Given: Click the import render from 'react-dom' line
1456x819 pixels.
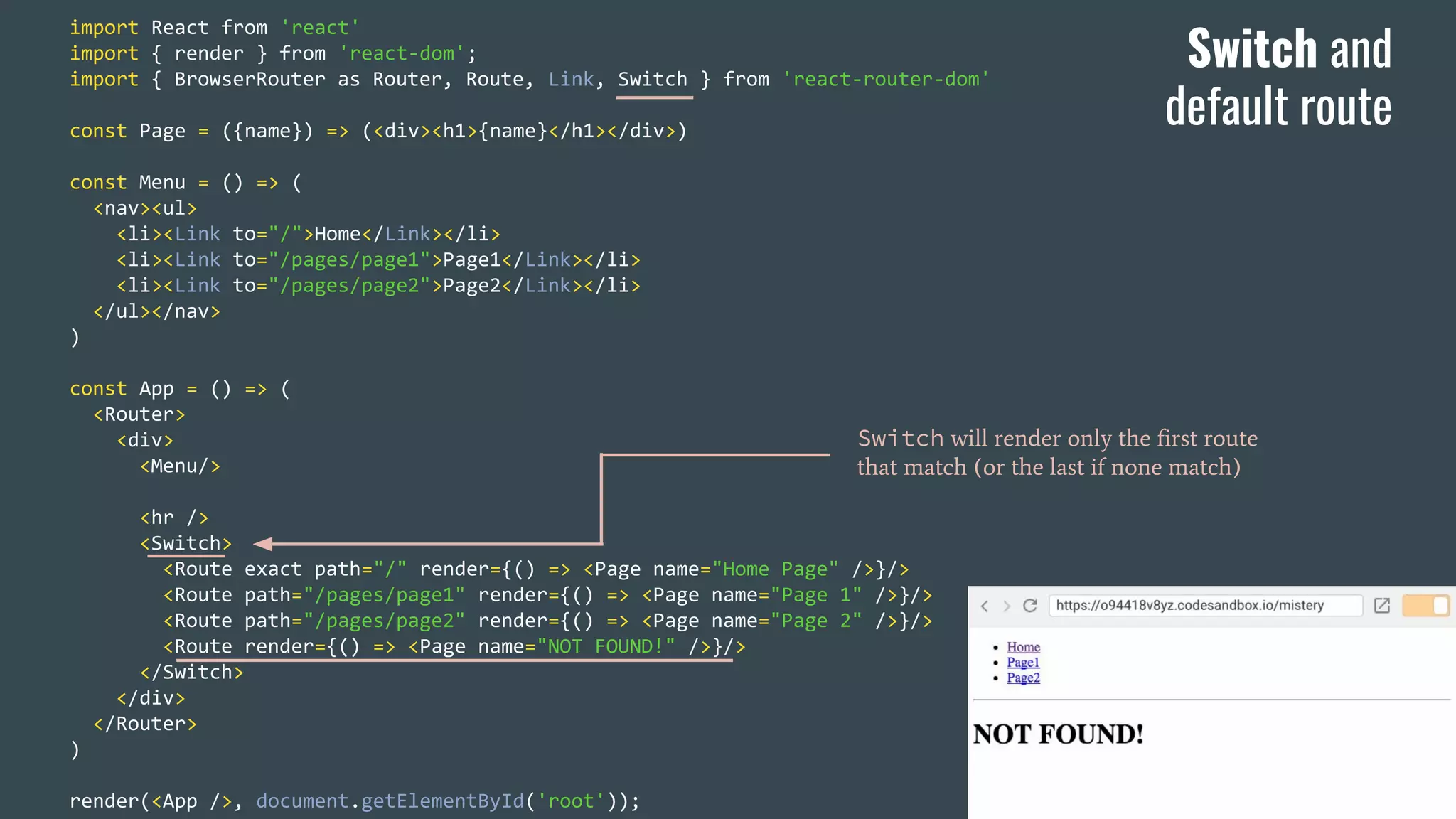Looking at the screenshot, I should pos(273,53).
